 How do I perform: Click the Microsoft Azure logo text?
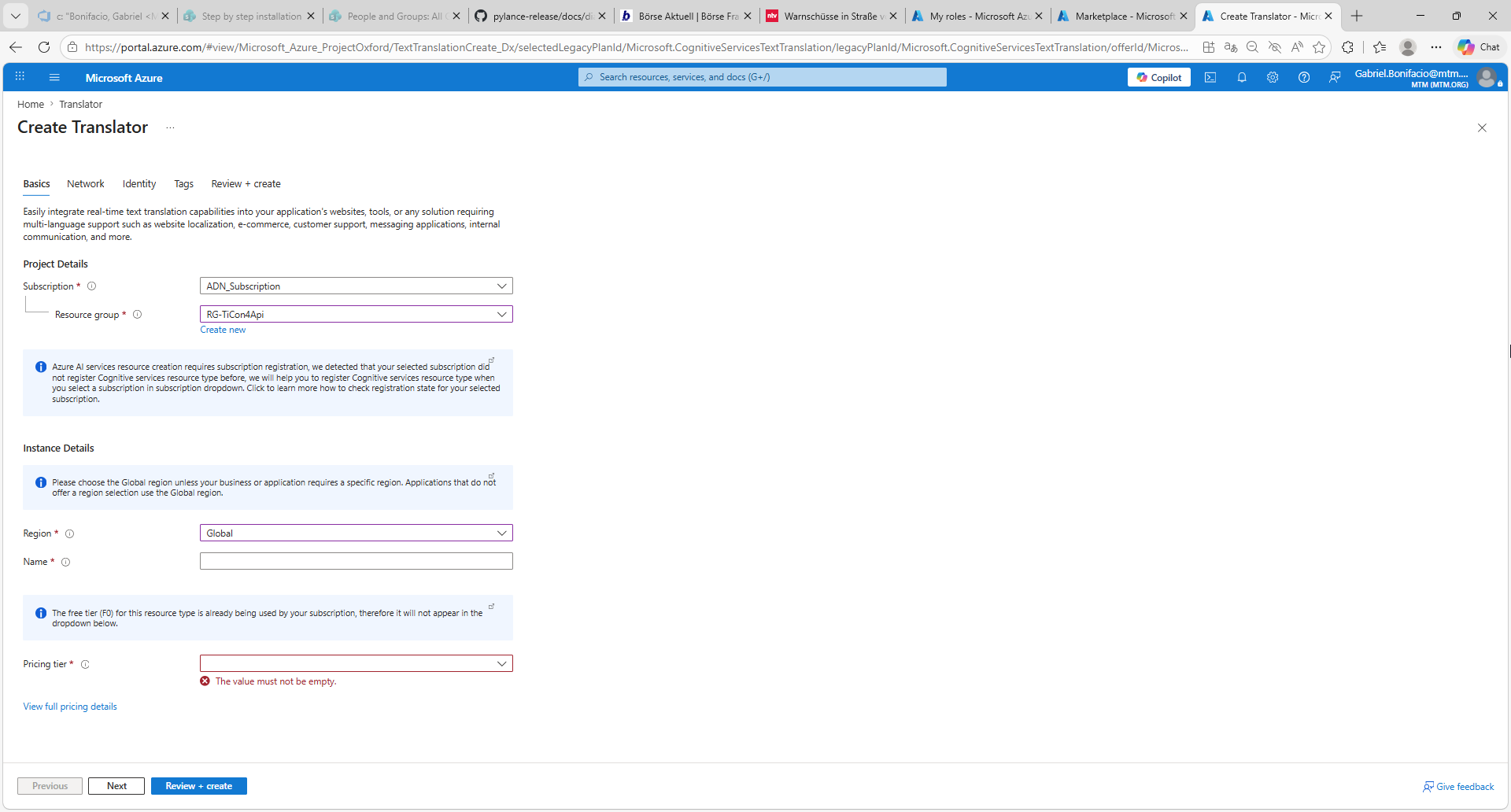pos(124,78)
